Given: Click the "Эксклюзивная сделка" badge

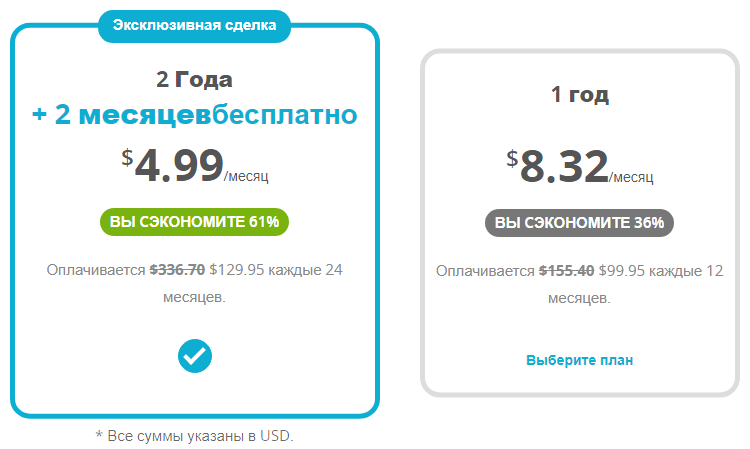Looking at the screenshot, I should (x=194, y=25).
